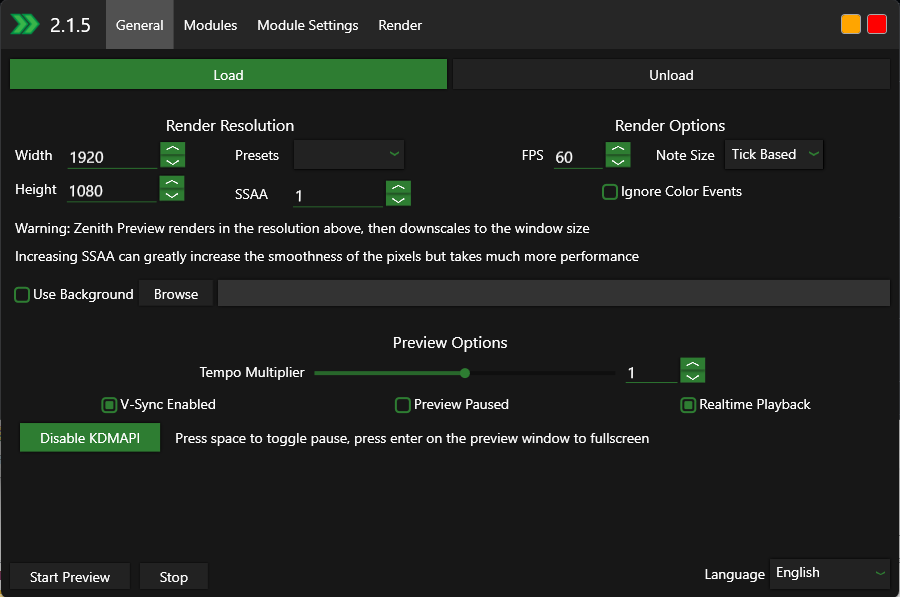Decrease Tempo Multiplier with down arrow
This screenshot has width=900, height=597.
pos(693,377)
